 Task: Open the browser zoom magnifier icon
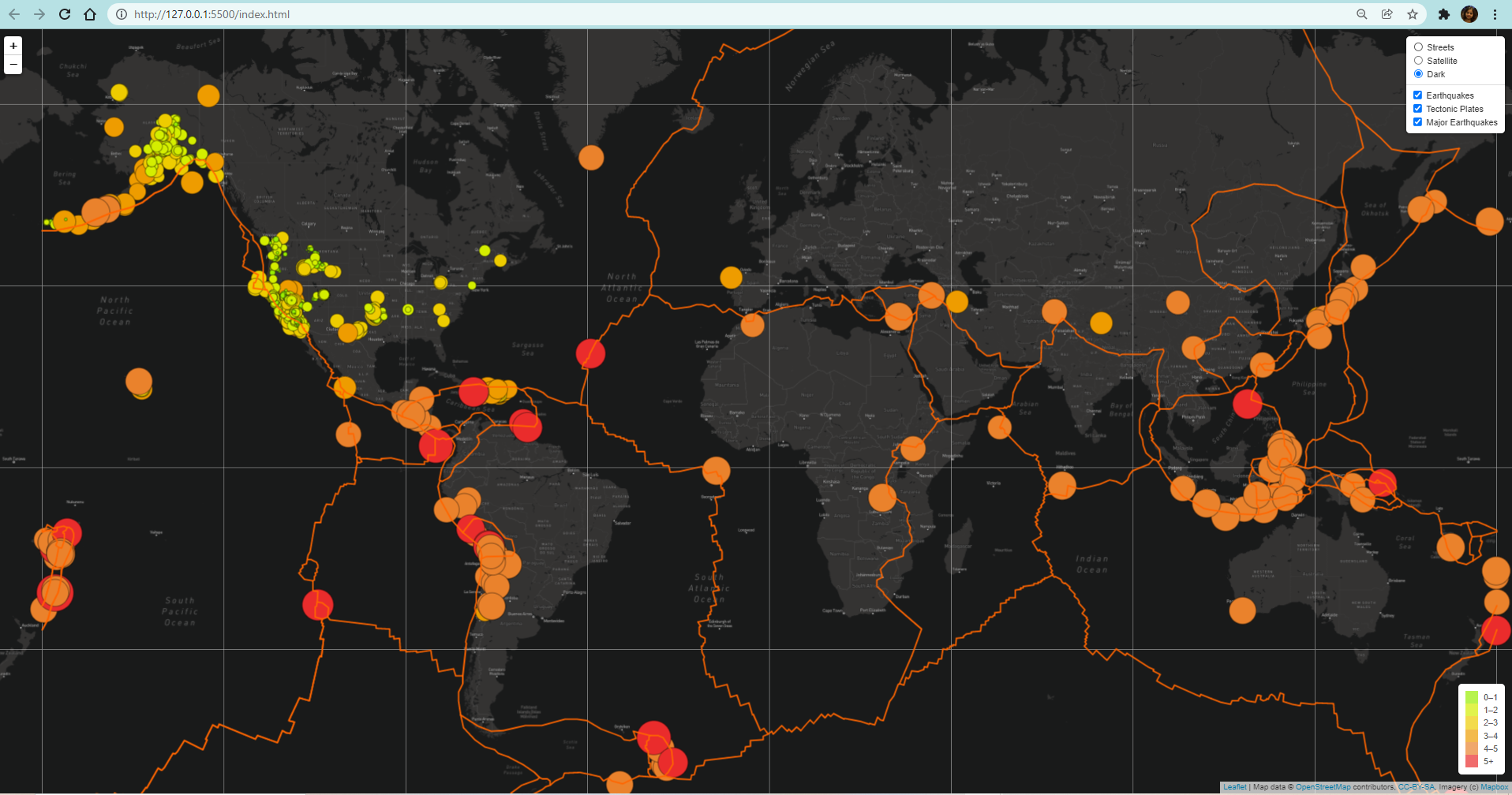[x=1361, y=14]
